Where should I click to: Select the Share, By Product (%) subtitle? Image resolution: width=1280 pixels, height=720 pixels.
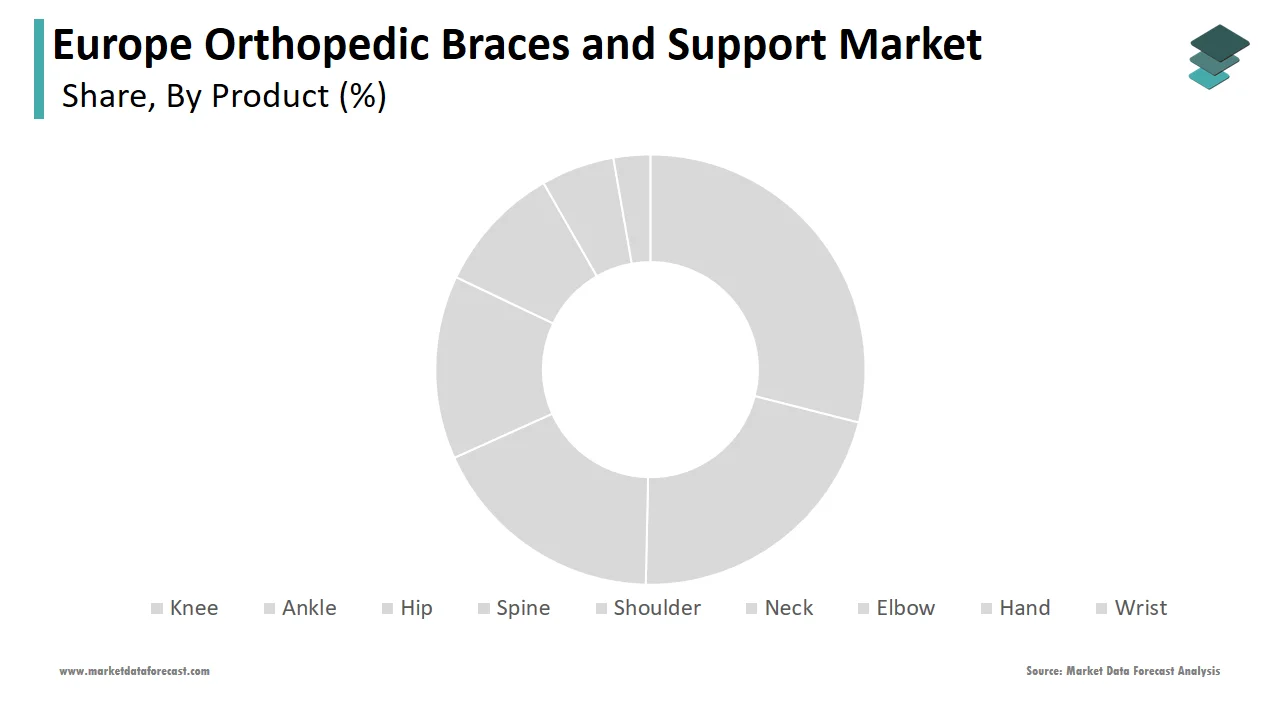click(224, 96)
